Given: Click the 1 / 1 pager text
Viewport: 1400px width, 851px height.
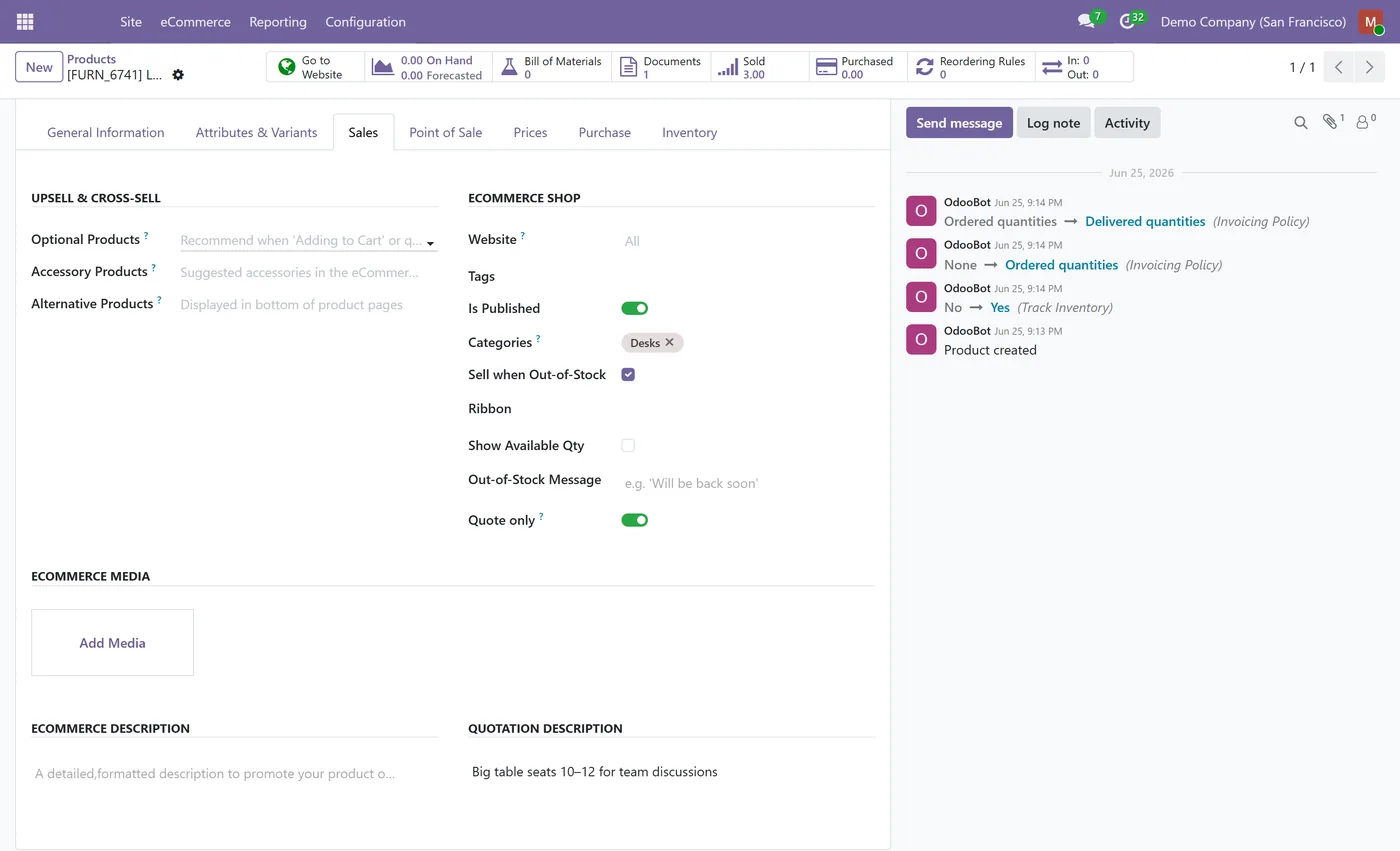Looking at the screenshot, I should [1302, 67].
